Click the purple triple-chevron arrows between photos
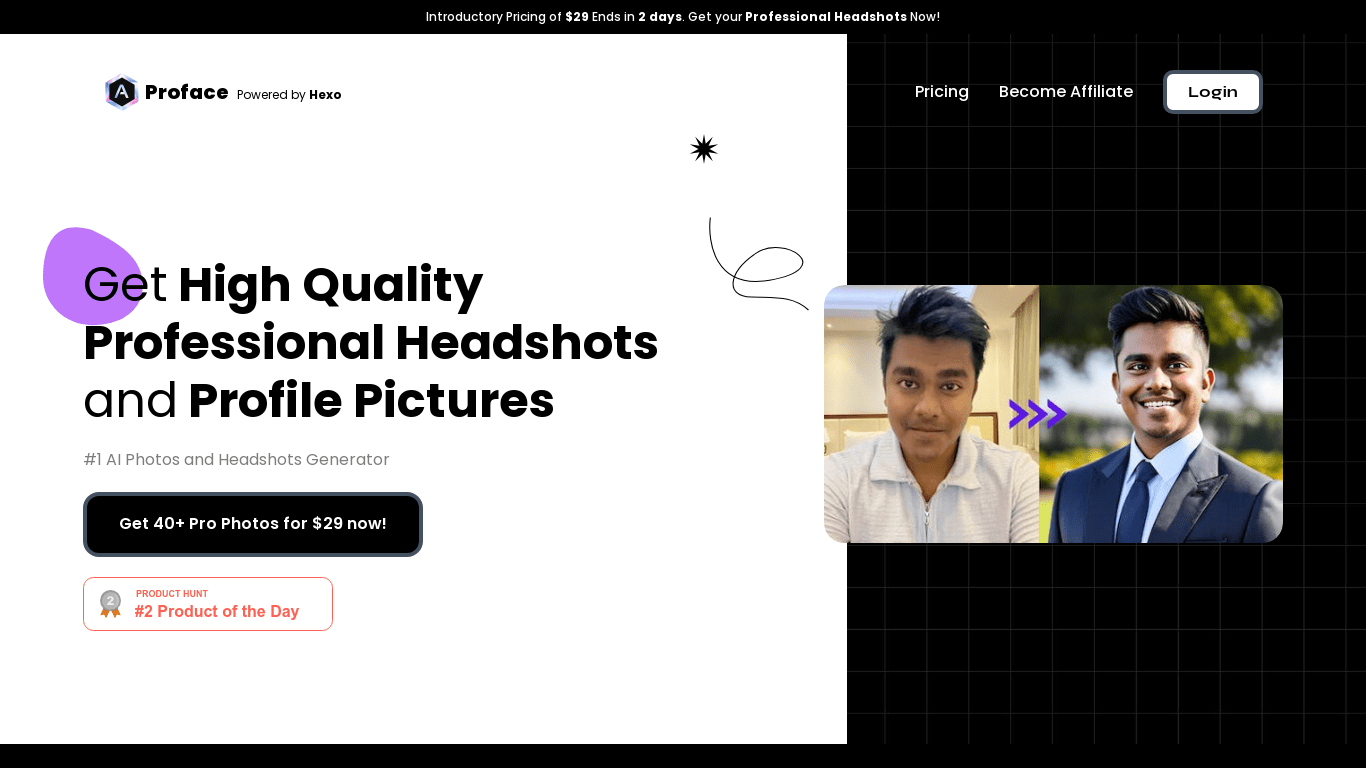 1037,414
